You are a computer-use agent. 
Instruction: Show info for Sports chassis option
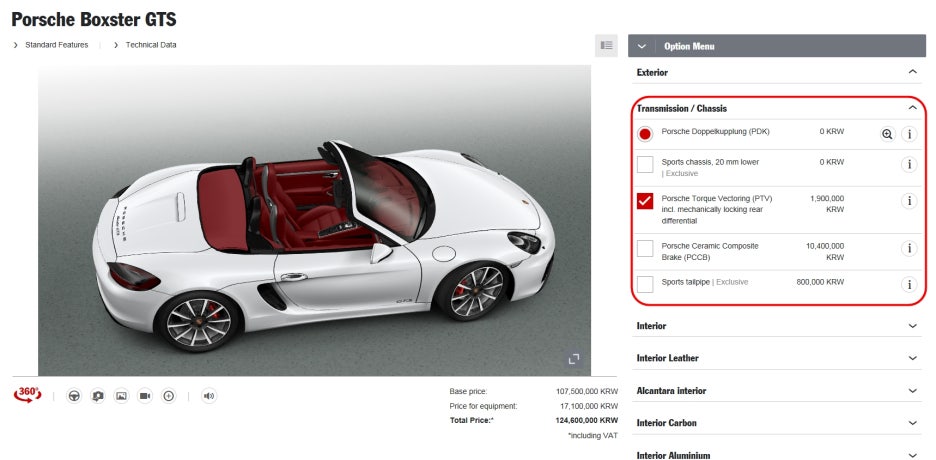point(909,165)
